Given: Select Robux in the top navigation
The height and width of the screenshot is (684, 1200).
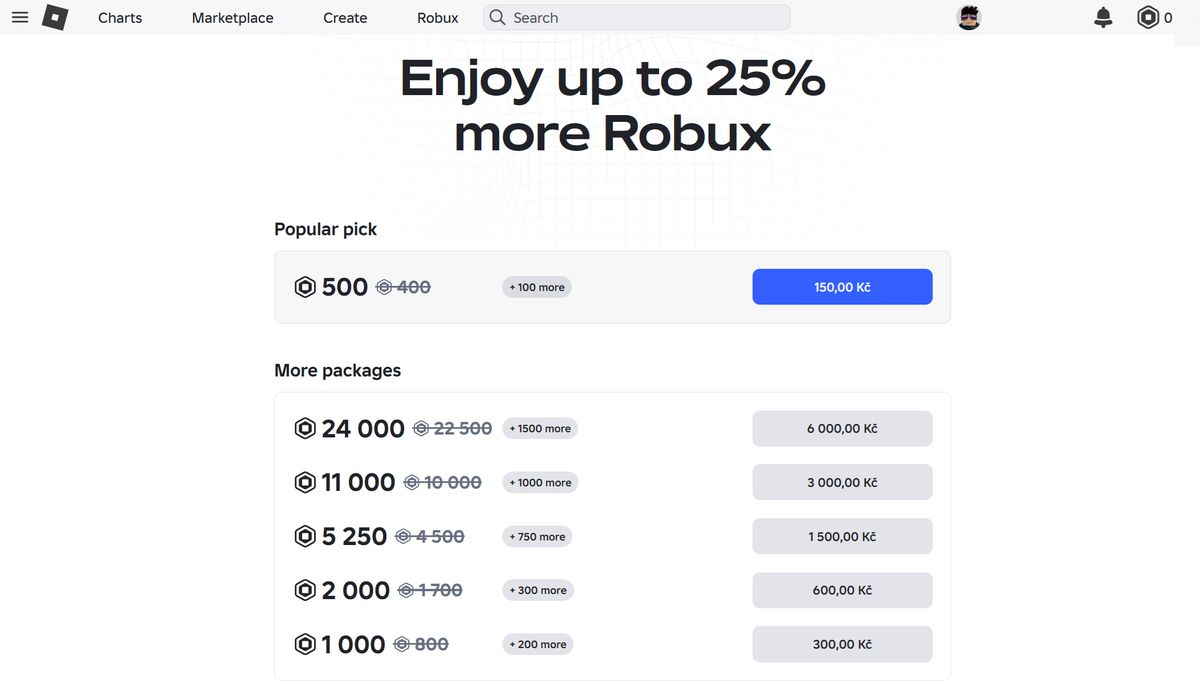Looking at the screenshot, I should click(x=438, y=18).
